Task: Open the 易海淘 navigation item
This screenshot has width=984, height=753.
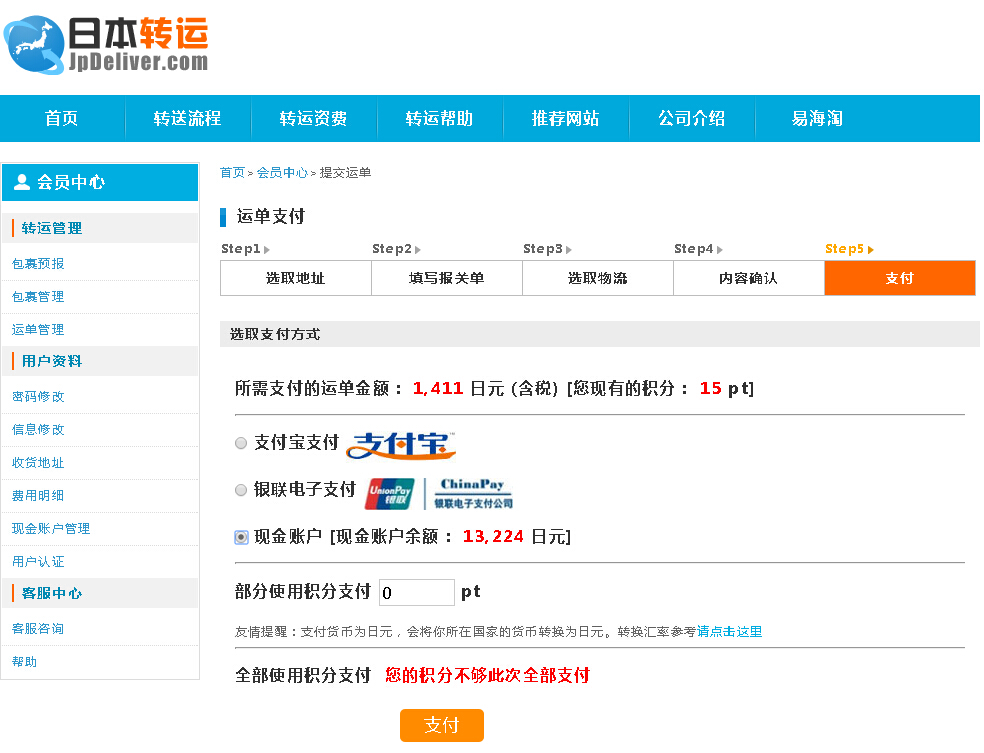Action: tap(818, 118)
